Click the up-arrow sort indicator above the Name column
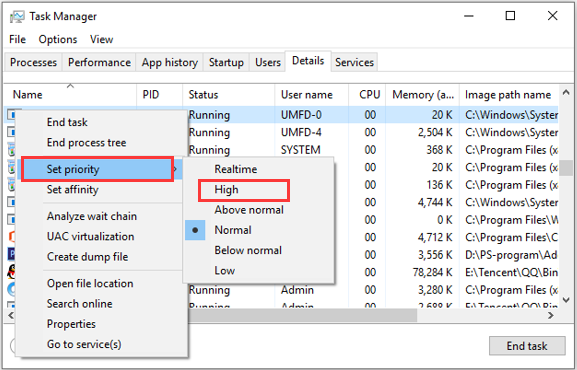This screenshot has height=370, width=577. click(70, 86)
